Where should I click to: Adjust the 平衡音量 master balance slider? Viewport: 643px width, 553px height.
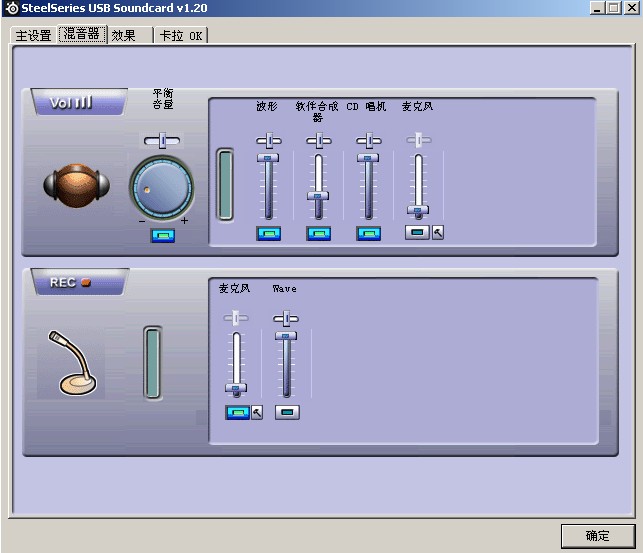pos(162,141)
